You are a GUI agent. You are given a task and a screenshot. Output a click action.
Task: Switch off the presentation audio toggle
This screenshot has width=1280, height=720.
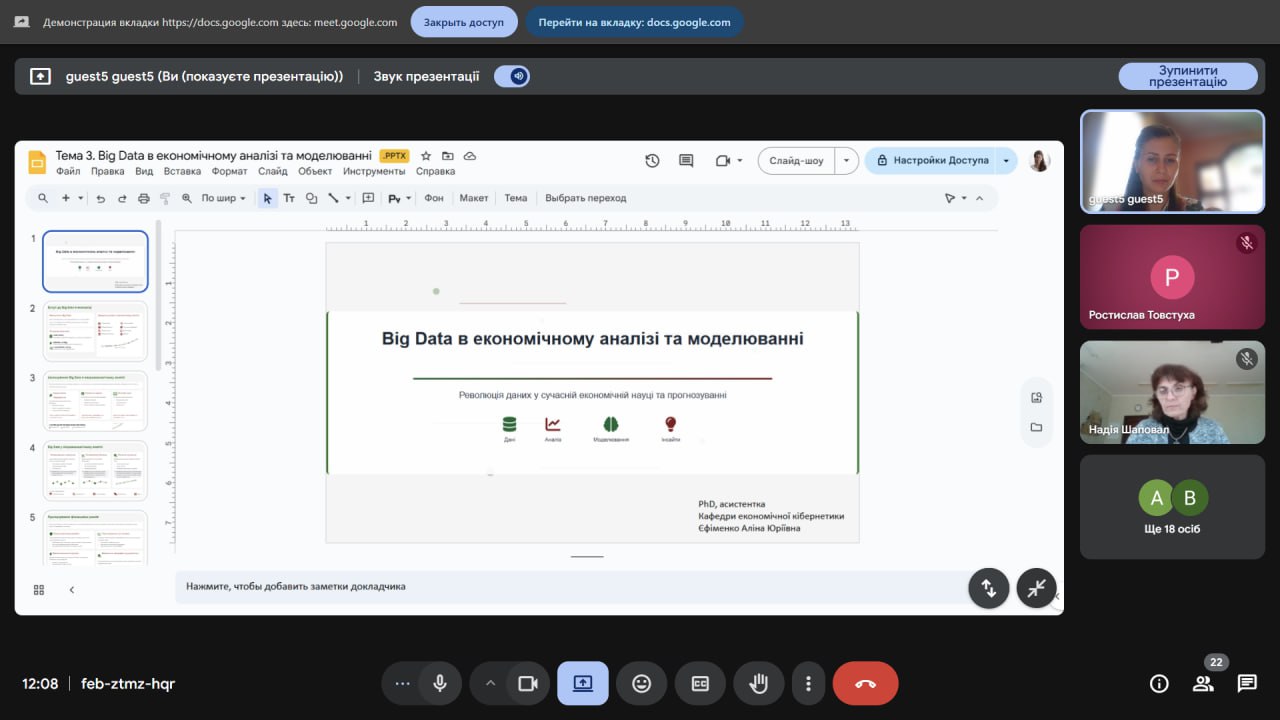tap(512, 76)
